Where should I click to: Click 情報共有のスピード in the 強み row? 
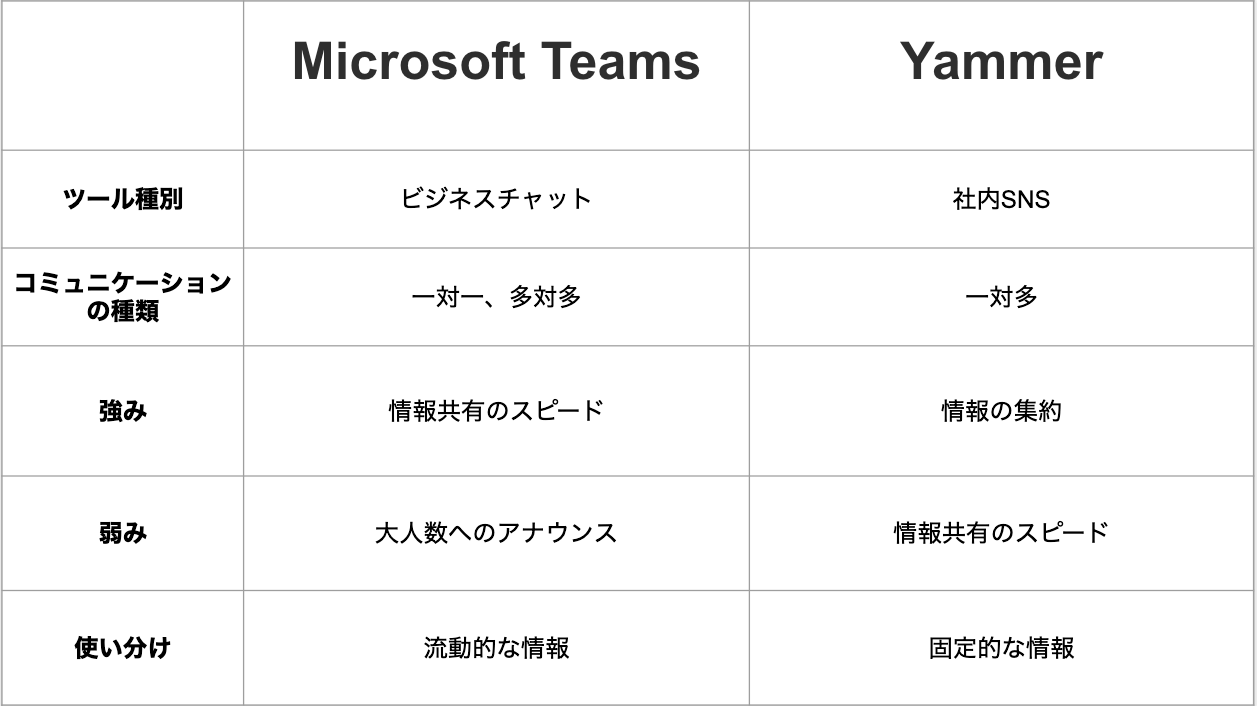pyautogui.click(x=496, y=411)
